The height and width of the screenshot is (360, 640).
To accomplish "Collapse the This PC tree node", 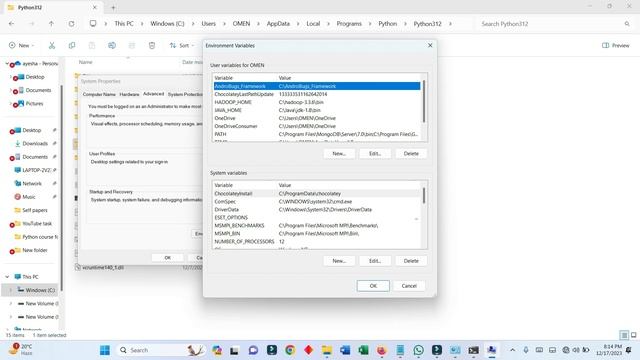I will pyautogui.click(x=7, y=277).
